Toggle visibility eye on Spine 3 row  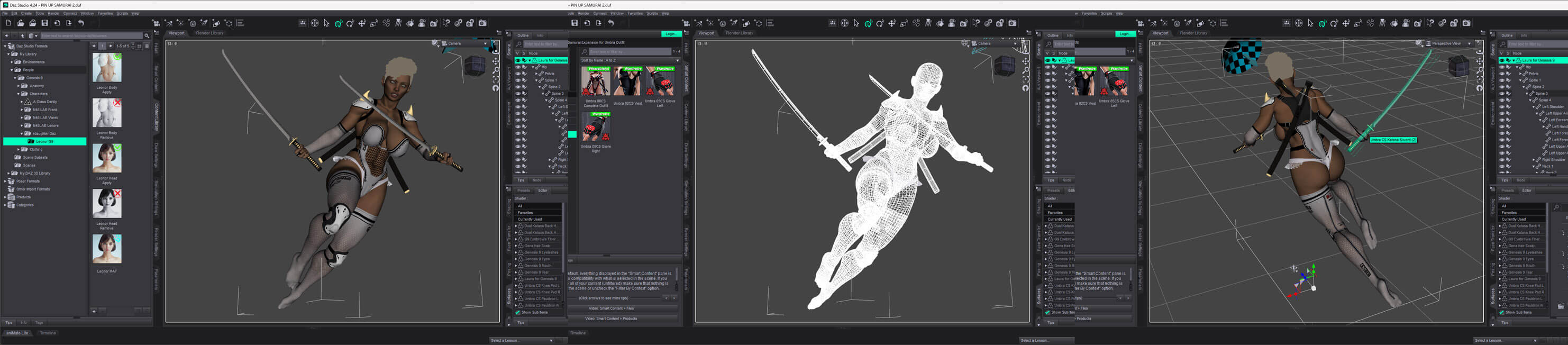click(x=518, y=94)
